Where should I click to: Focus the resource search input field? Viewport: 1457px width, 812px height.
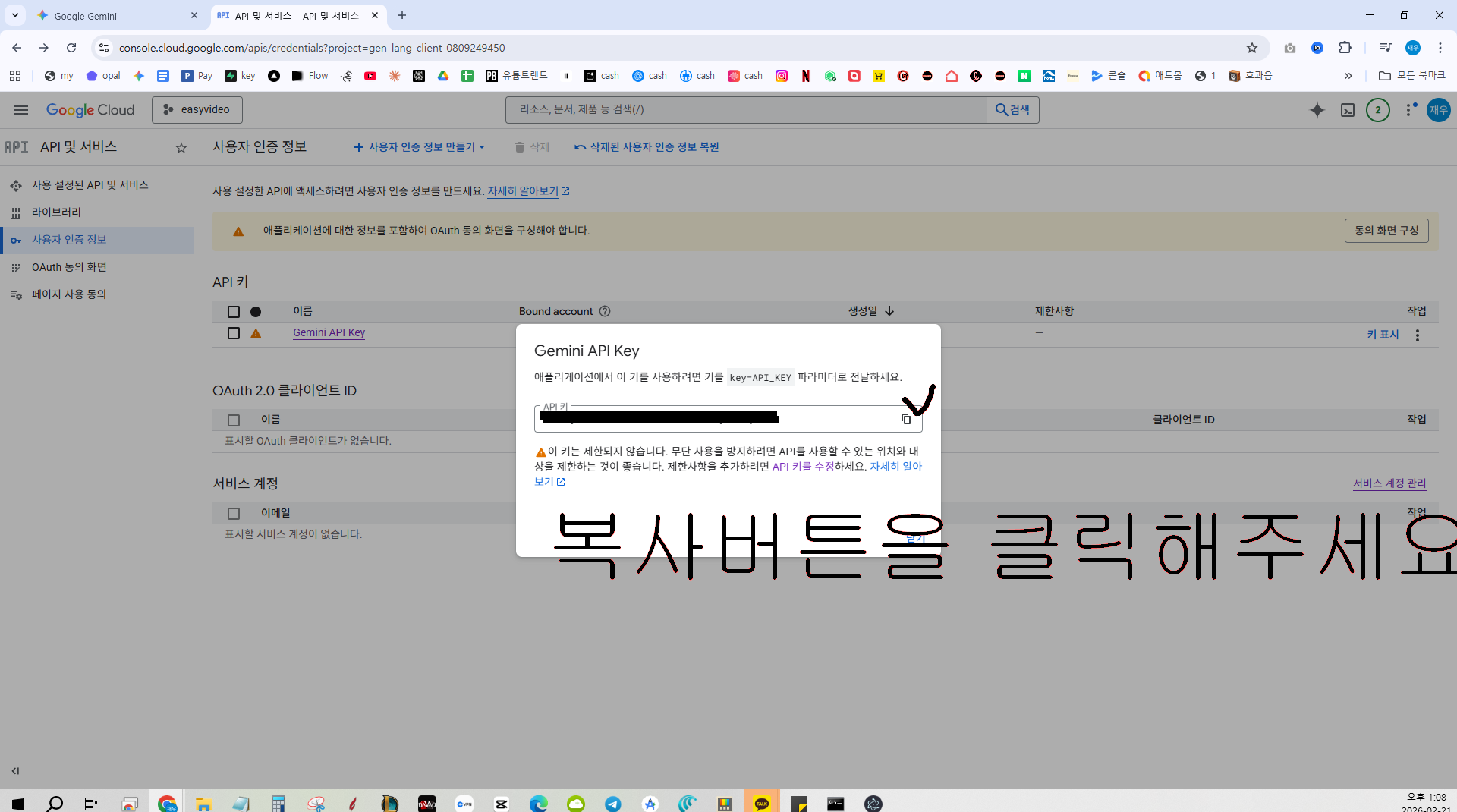[x=746, y=110]
